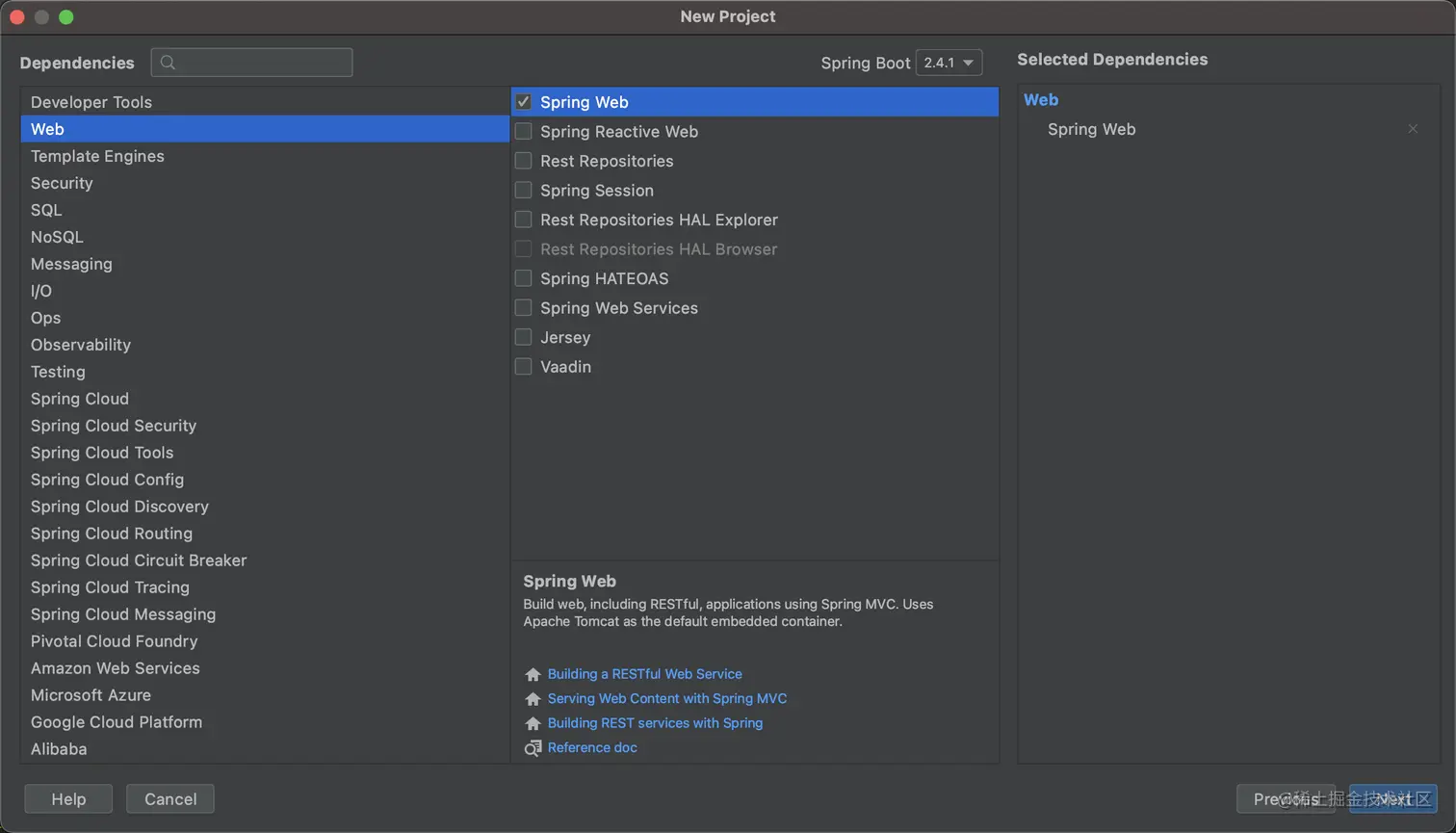Tick the Spring HATEOAS checkbox
Screen dimensions: 1456x833
[524, 278]
